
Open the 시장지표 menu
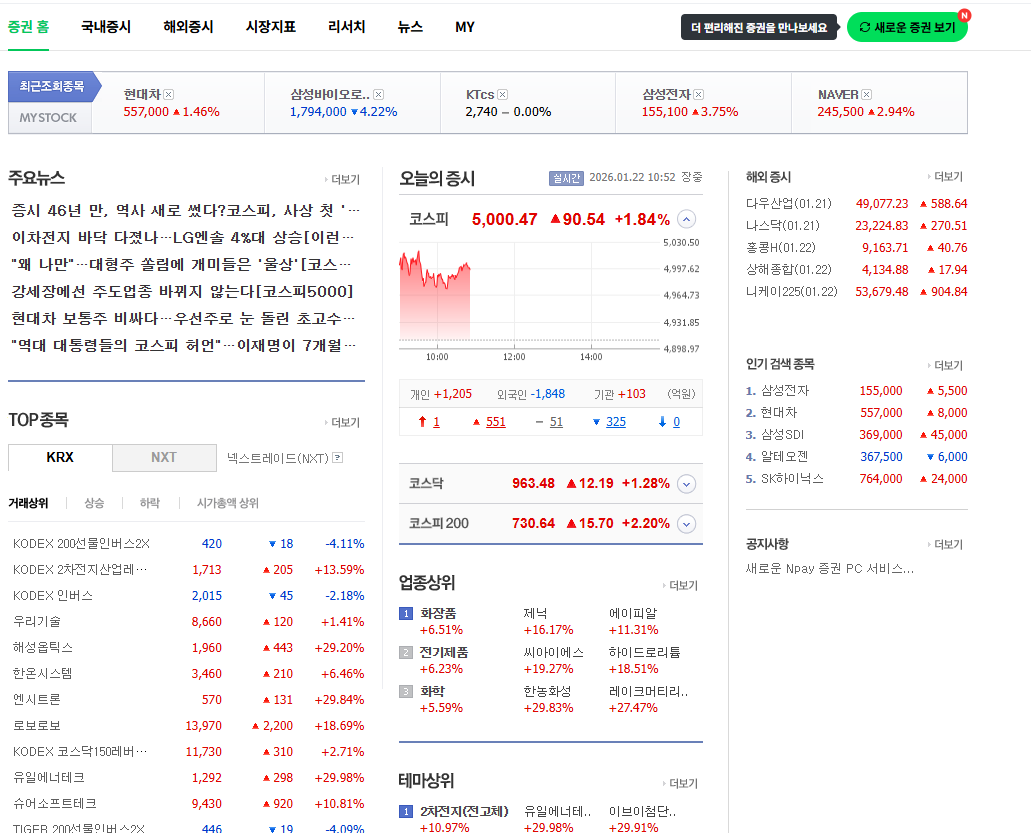point(270,27)
